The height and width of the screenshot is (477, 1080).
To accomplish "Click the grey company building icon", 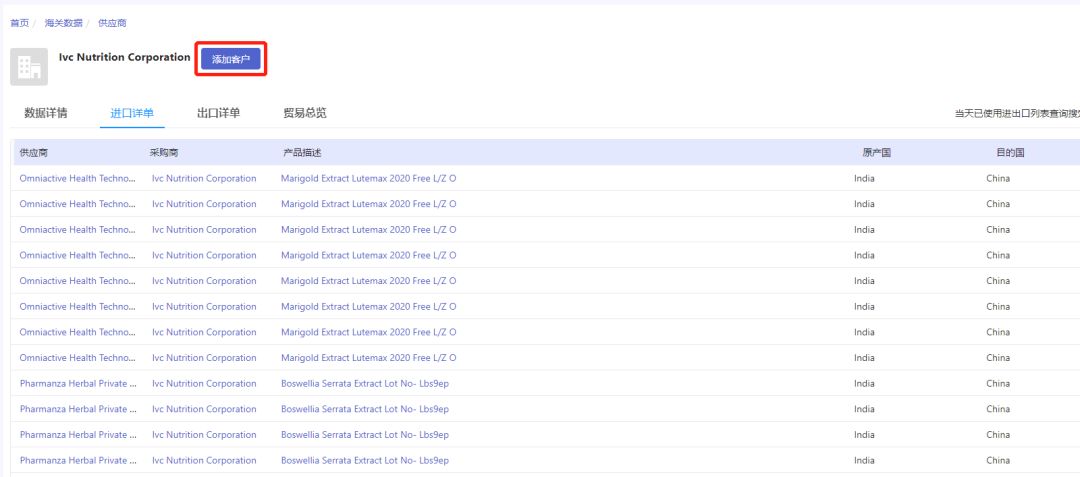I will (29, 67).
